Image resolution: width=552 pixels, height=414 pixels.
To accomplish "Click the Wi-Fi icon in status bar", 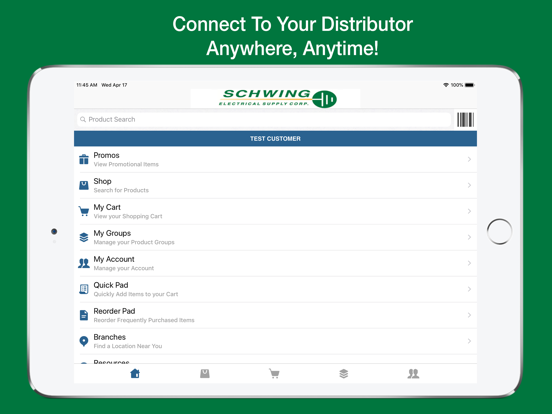I will pyautogui.click(x=446, y=85).
